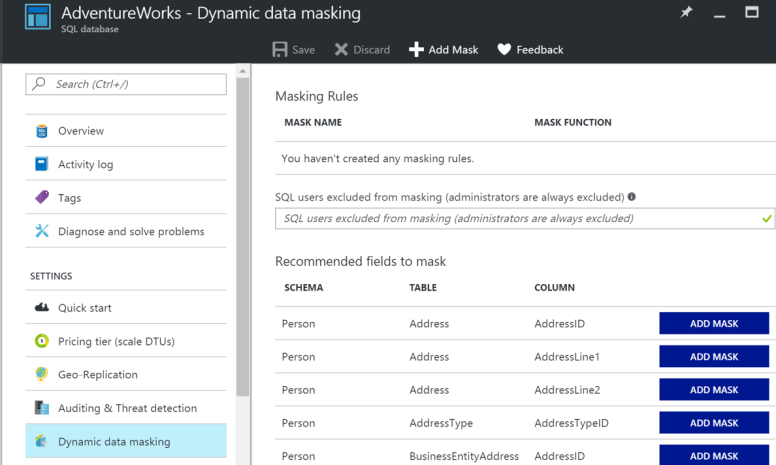Click the purple Tags icon
776x465 pixels.
[x=42, y=197]
